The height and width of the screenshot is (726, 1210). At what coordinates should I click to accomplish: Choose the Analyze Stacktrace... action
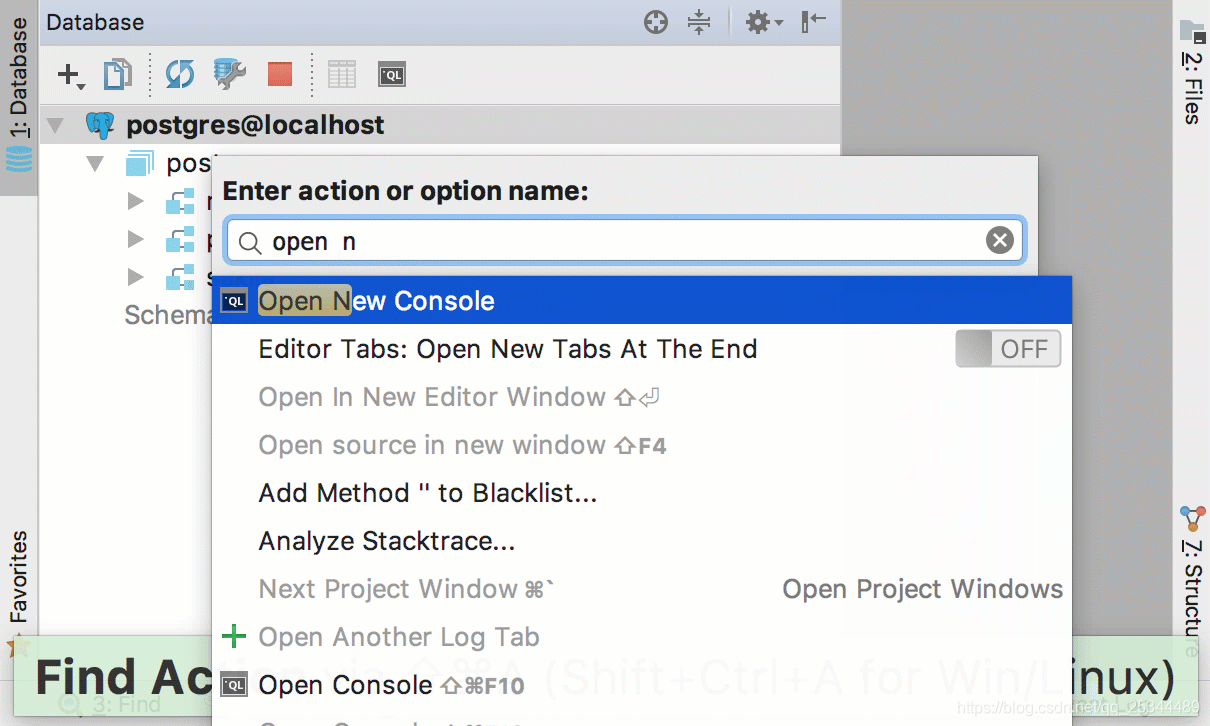click(x=387, y=541)
